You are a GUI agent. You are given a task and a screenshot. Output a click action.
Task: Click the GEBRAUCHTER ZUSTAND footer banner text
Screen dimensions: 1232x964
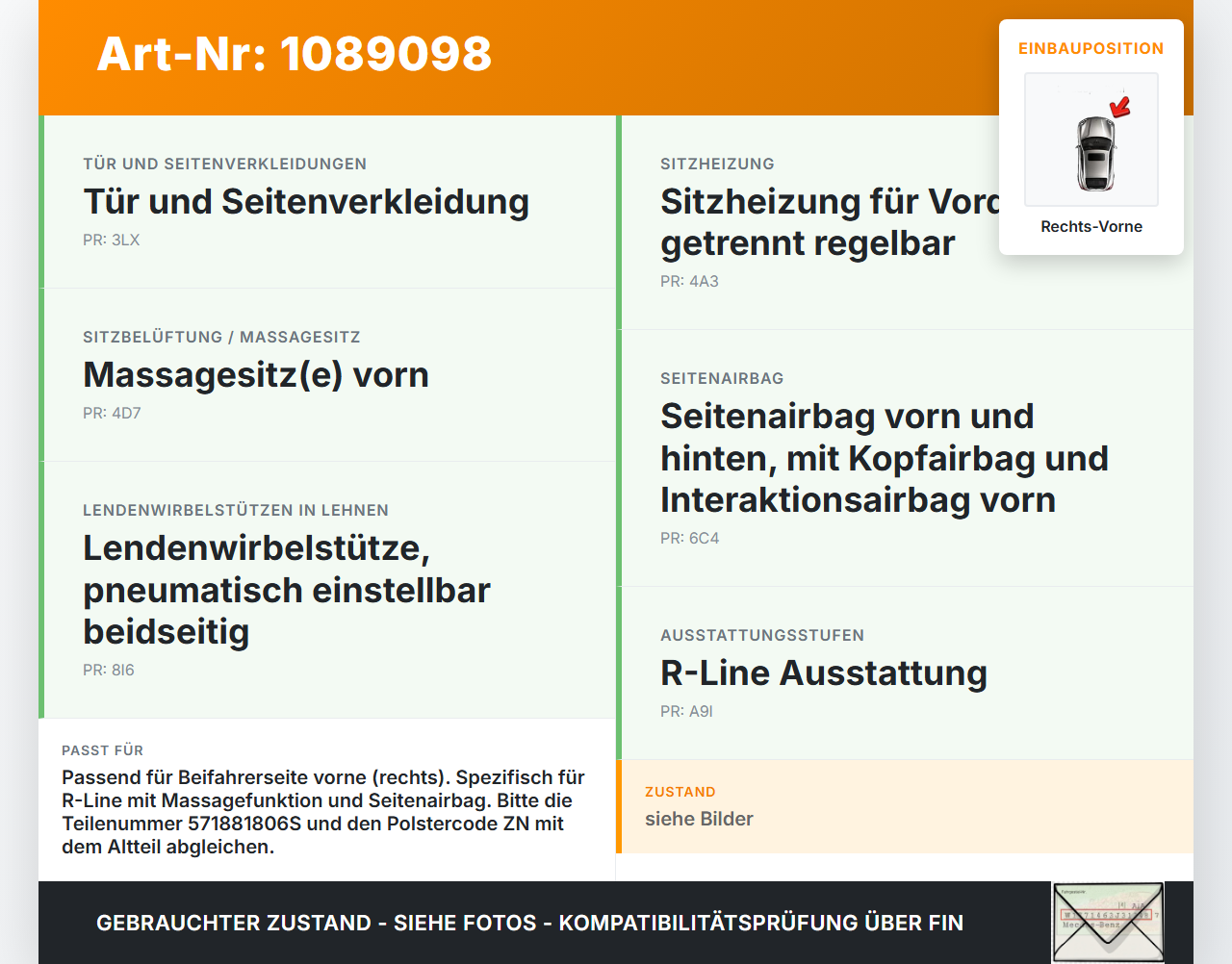click(x=529, y=923)
